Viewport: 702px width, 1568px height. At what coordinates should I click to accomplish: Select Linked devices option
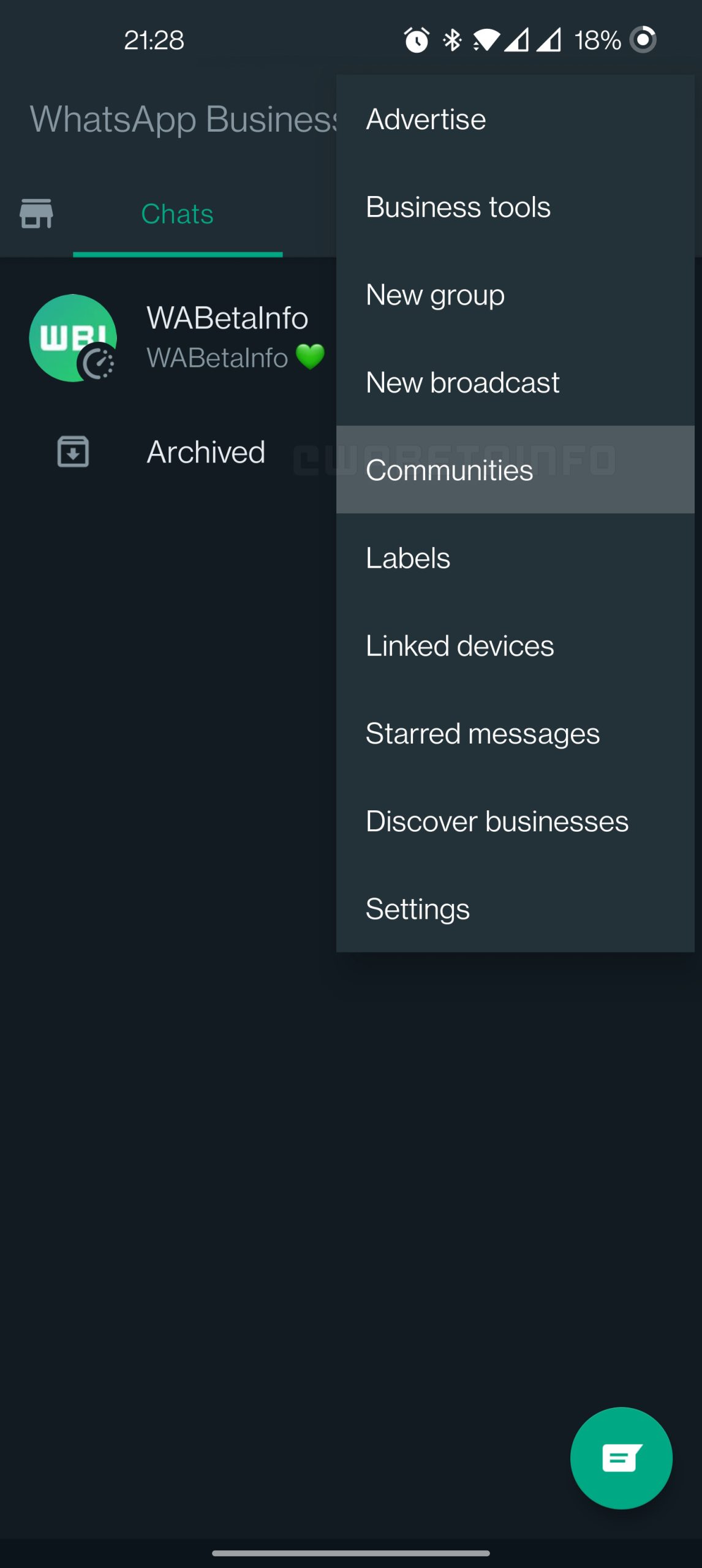(515, 646)
